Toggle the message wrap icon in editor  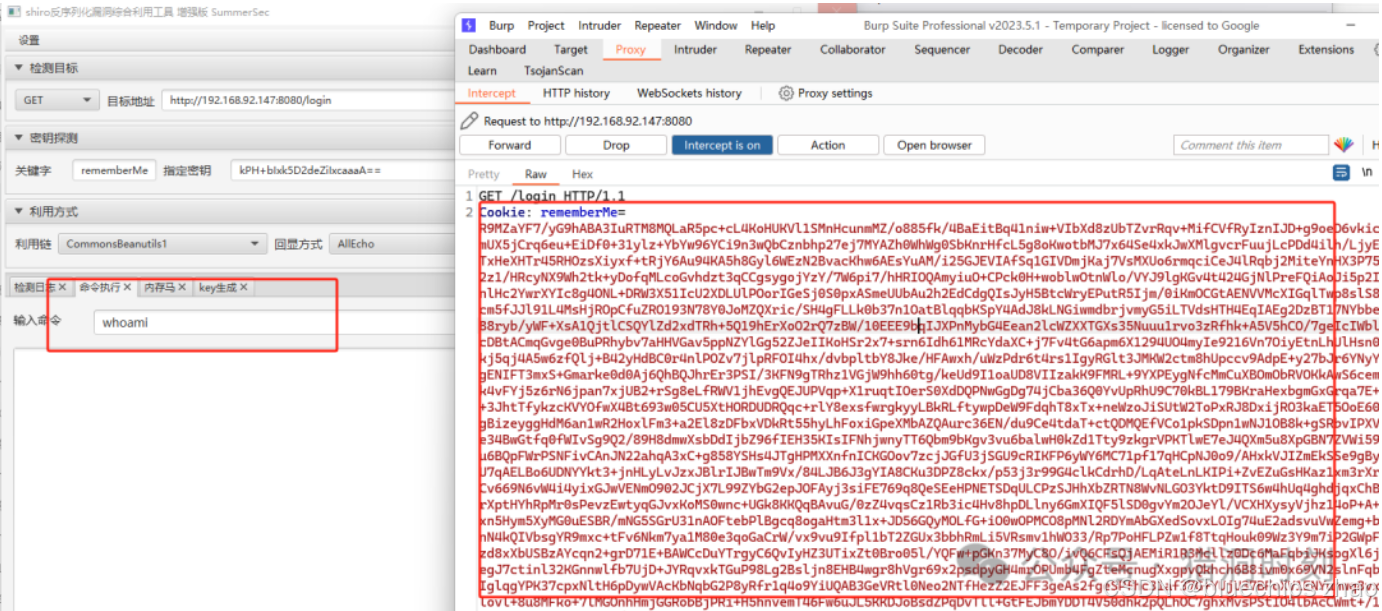coord(1341,173)
